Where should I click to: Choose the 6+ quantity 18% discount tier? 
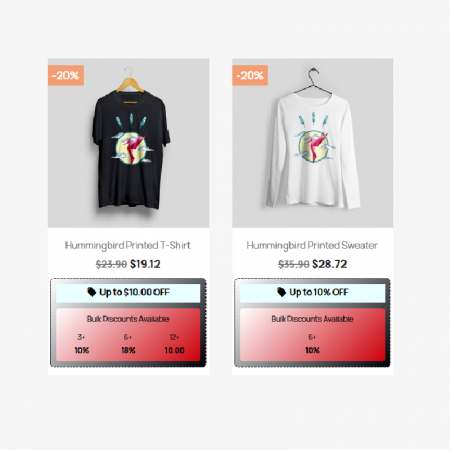click(128, 344)
